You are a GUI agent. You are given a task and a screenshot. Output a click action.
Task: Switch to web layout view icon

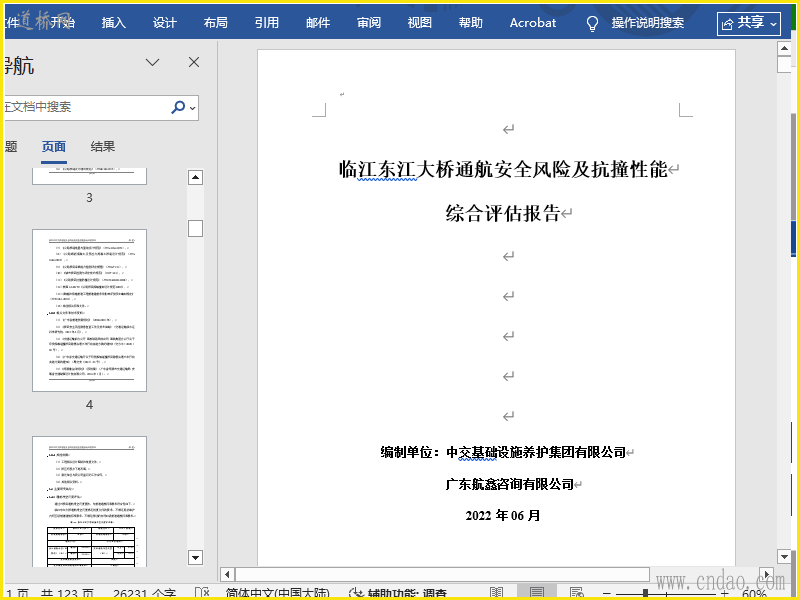577,593
